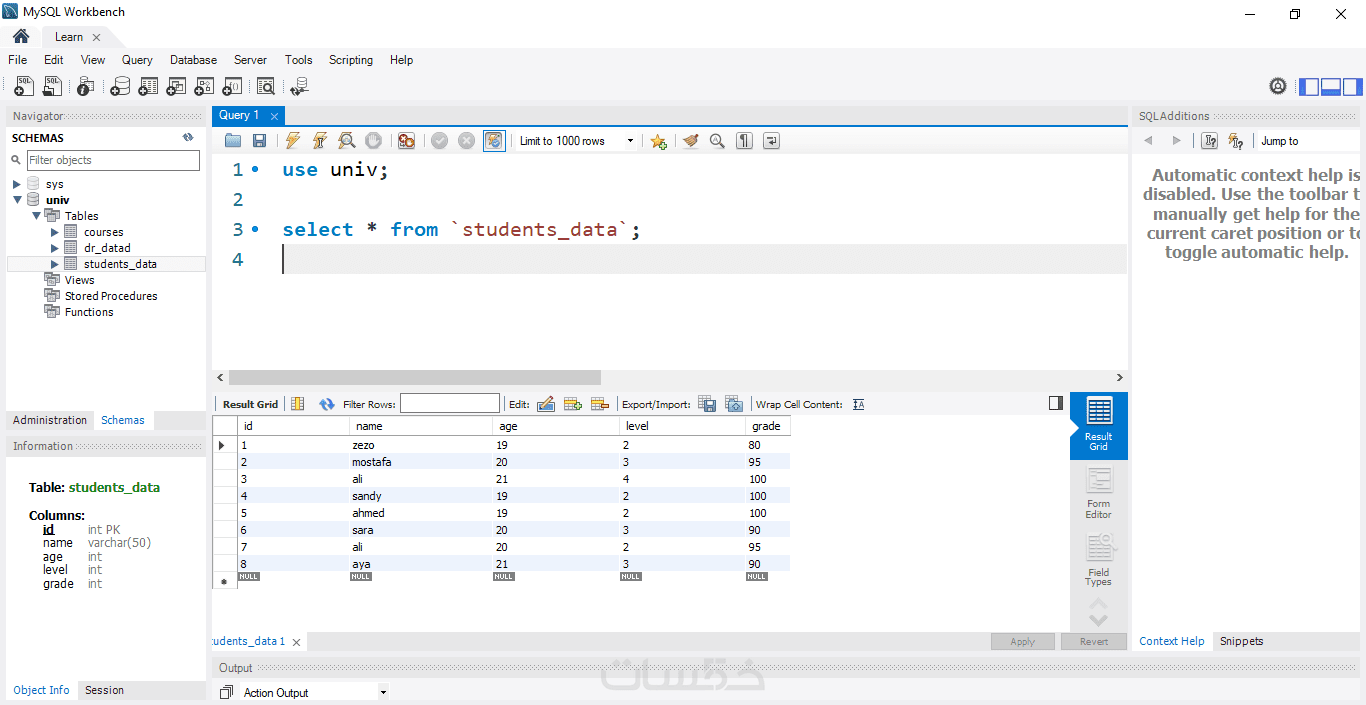This screenshot has height=705, width=1366.
Task: Refresh the result grid data
Action: [x=327, y=404]
